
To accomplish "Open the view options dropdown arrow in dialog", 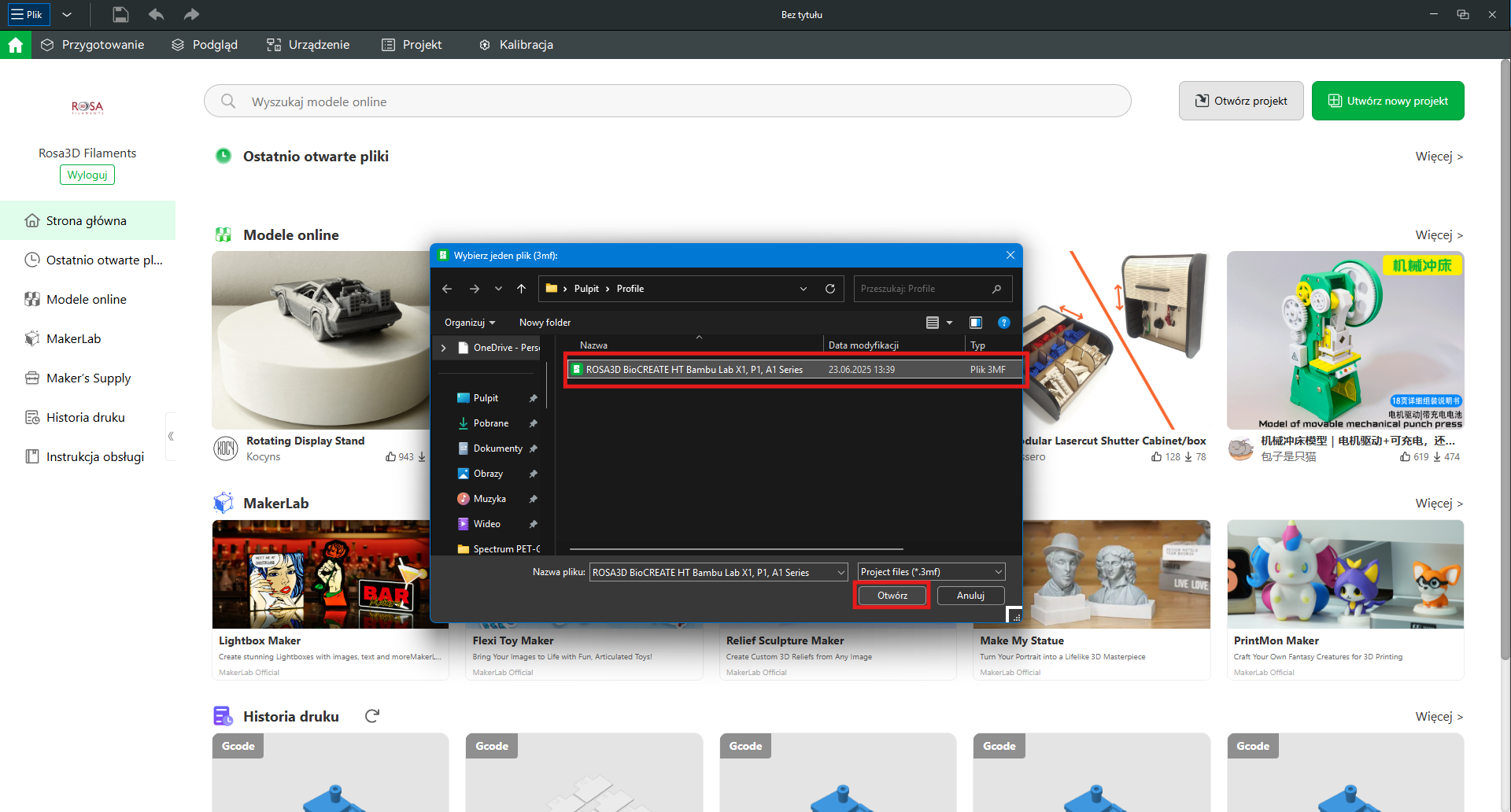I will pyautogui.click(x=949, y=323).
